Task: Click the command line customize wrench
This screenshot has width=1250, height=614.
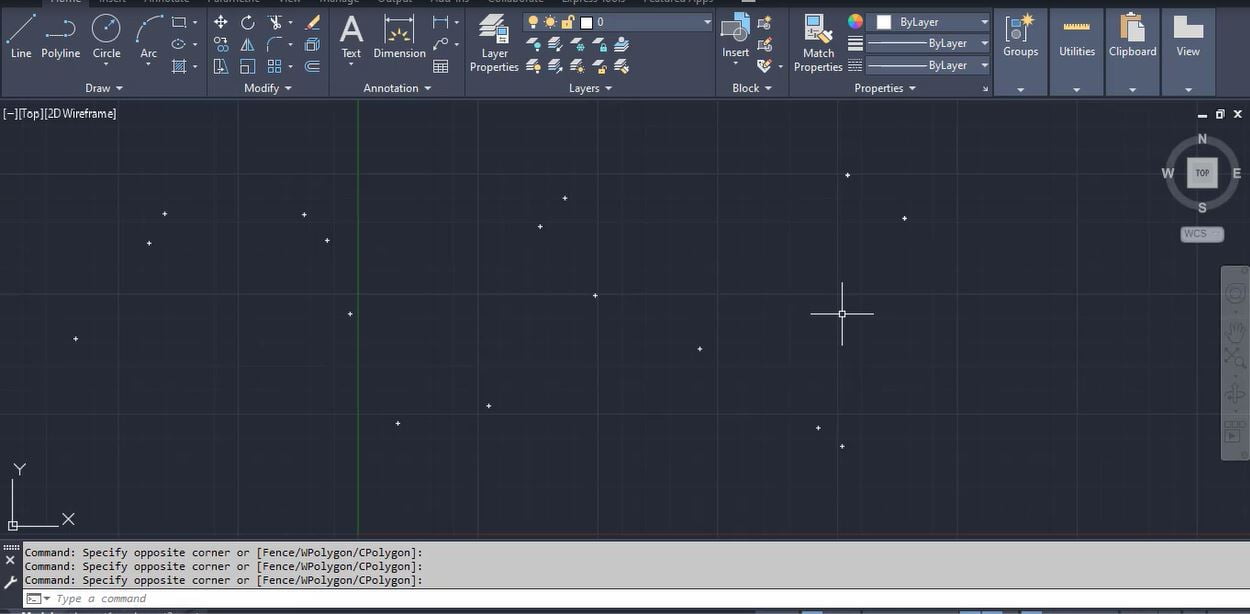Action: click(11, 581)
